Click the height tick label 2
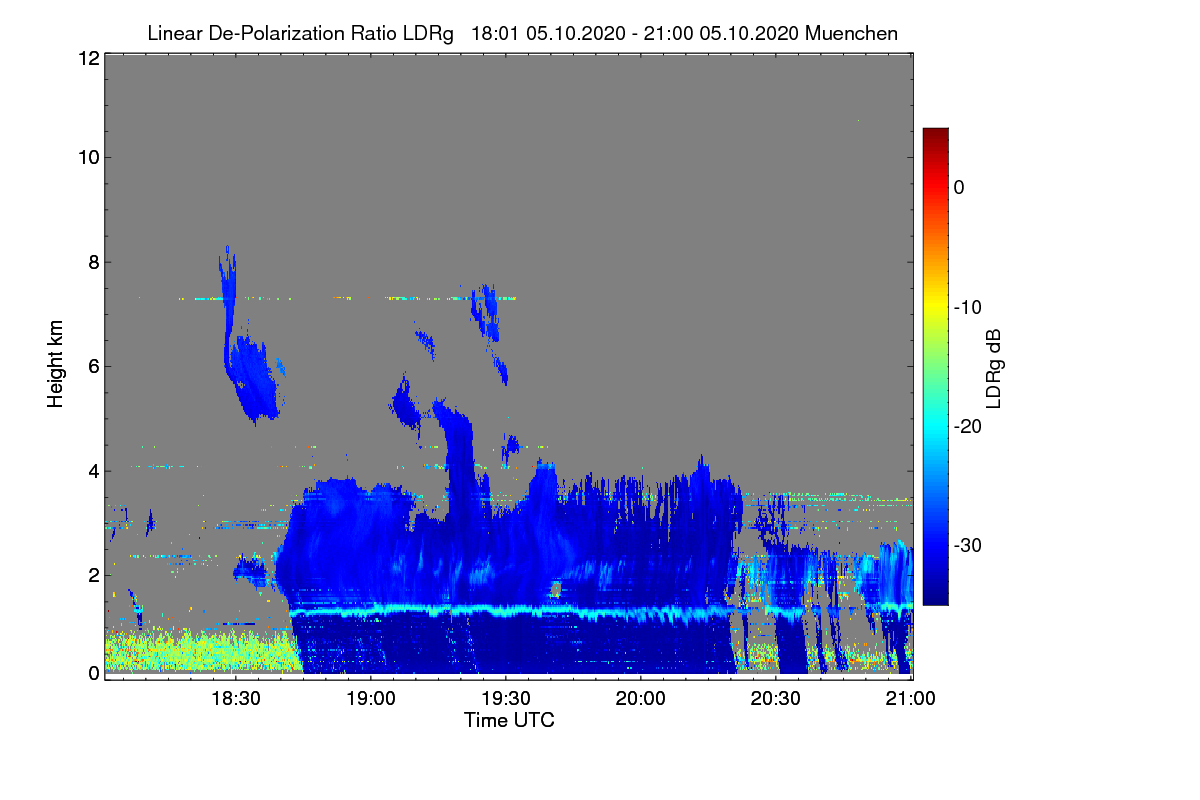Viewport: 1200px width, 800px height. [92, 574]
